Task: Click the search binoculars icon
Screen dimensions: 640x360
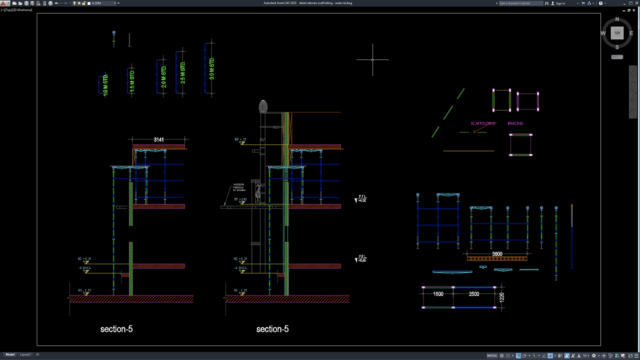Action: point(547,3)
